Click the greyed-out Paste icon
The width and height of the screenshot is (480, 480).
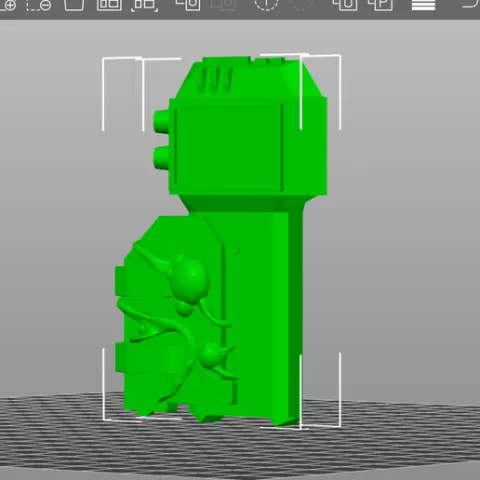click(x=224, y=4)
